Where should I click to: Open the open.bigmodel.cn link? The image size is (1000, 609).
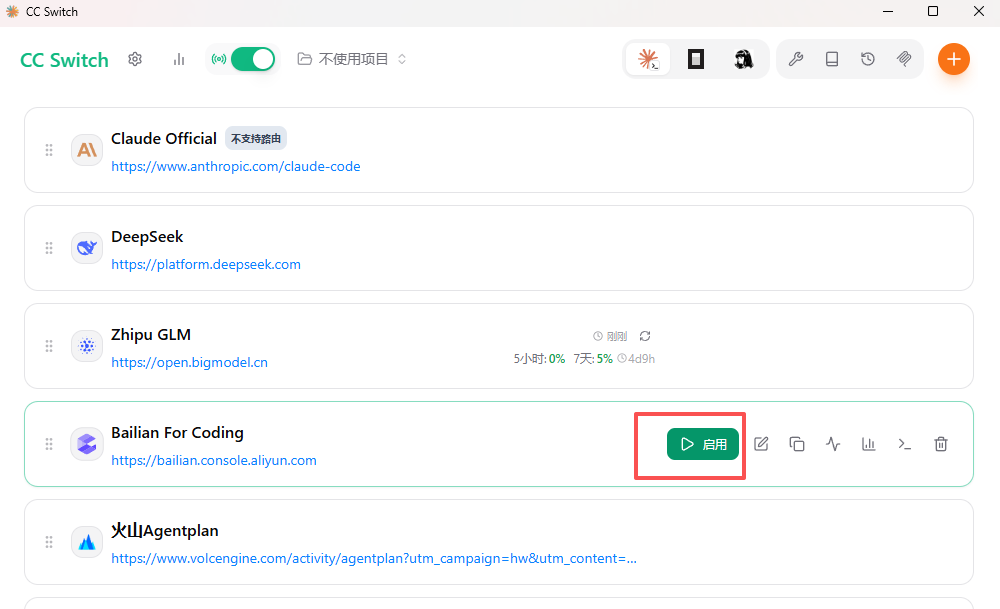click(189, 363)
